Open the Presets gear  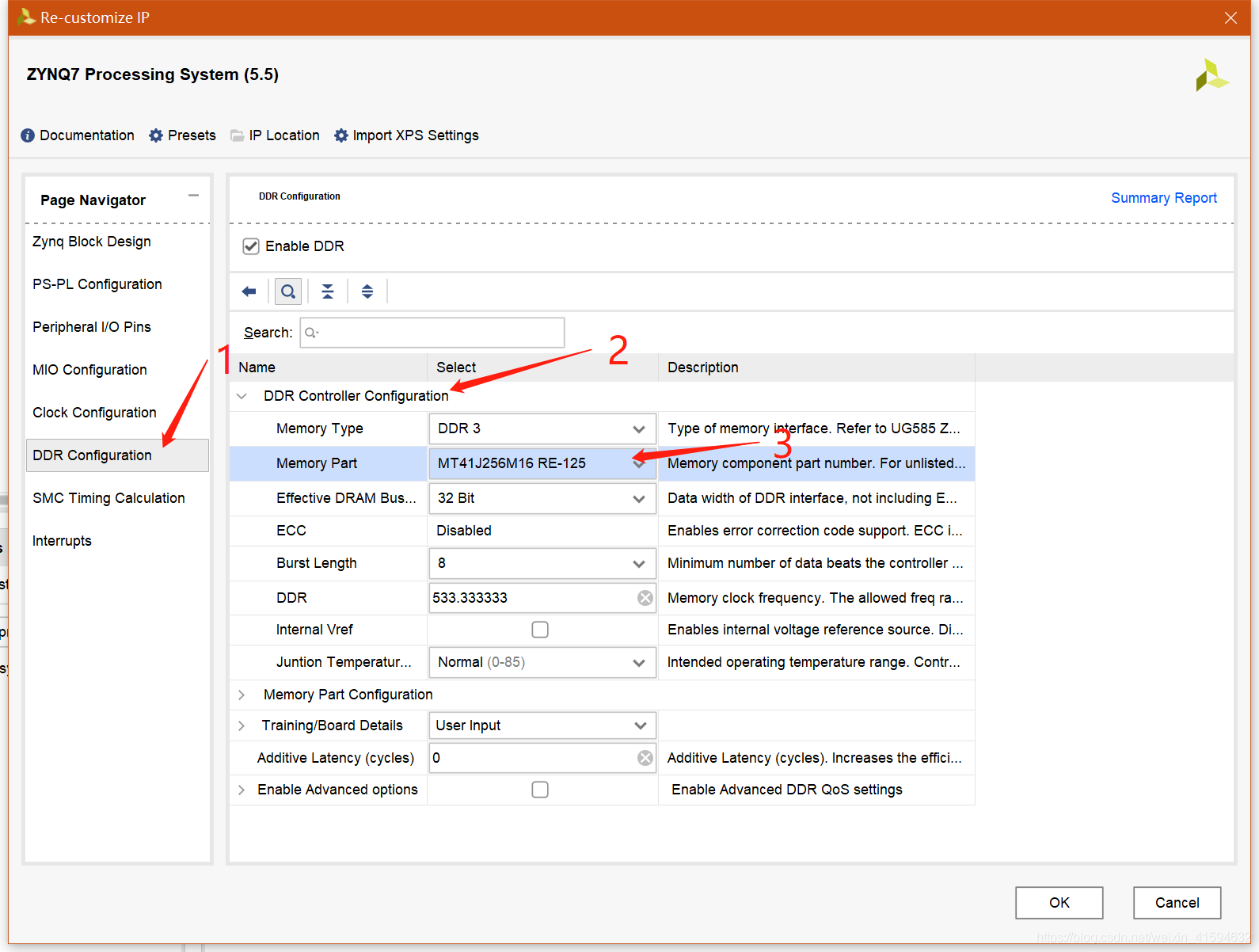(156, 135)
